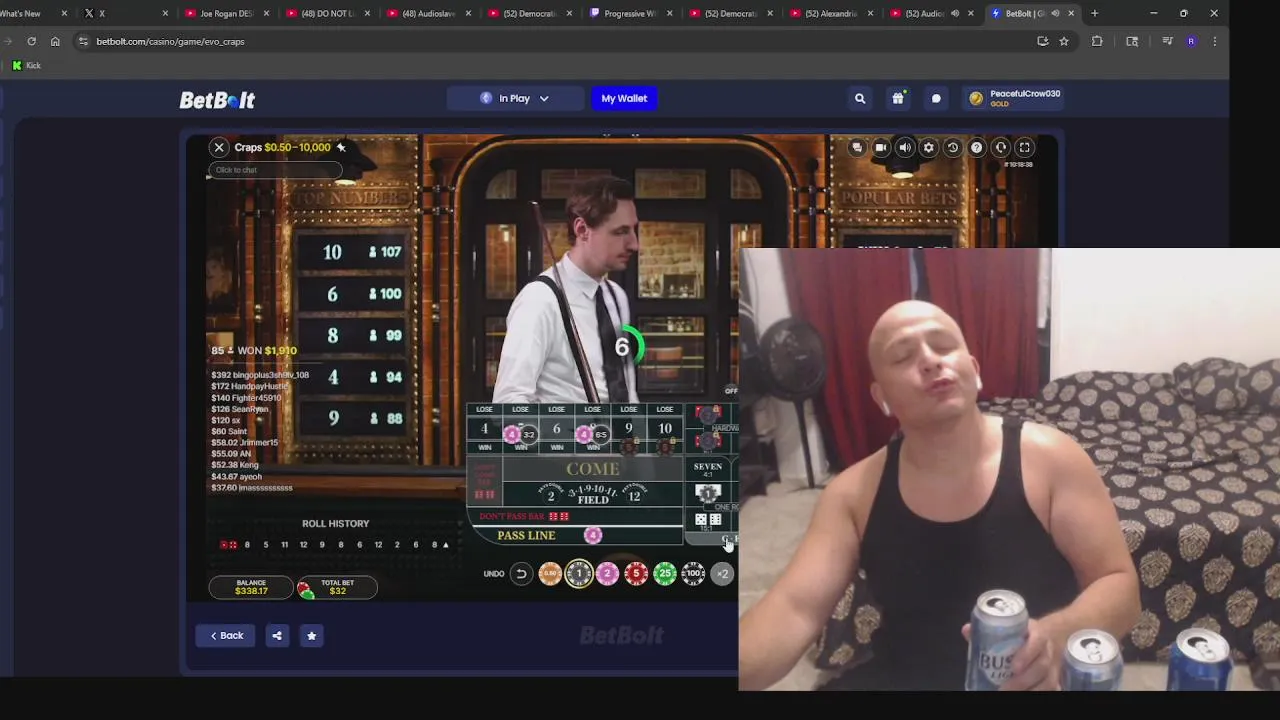Screen dimensions: 1280x720
Task: Bet on the COME area
Action: tap(593, 469)
